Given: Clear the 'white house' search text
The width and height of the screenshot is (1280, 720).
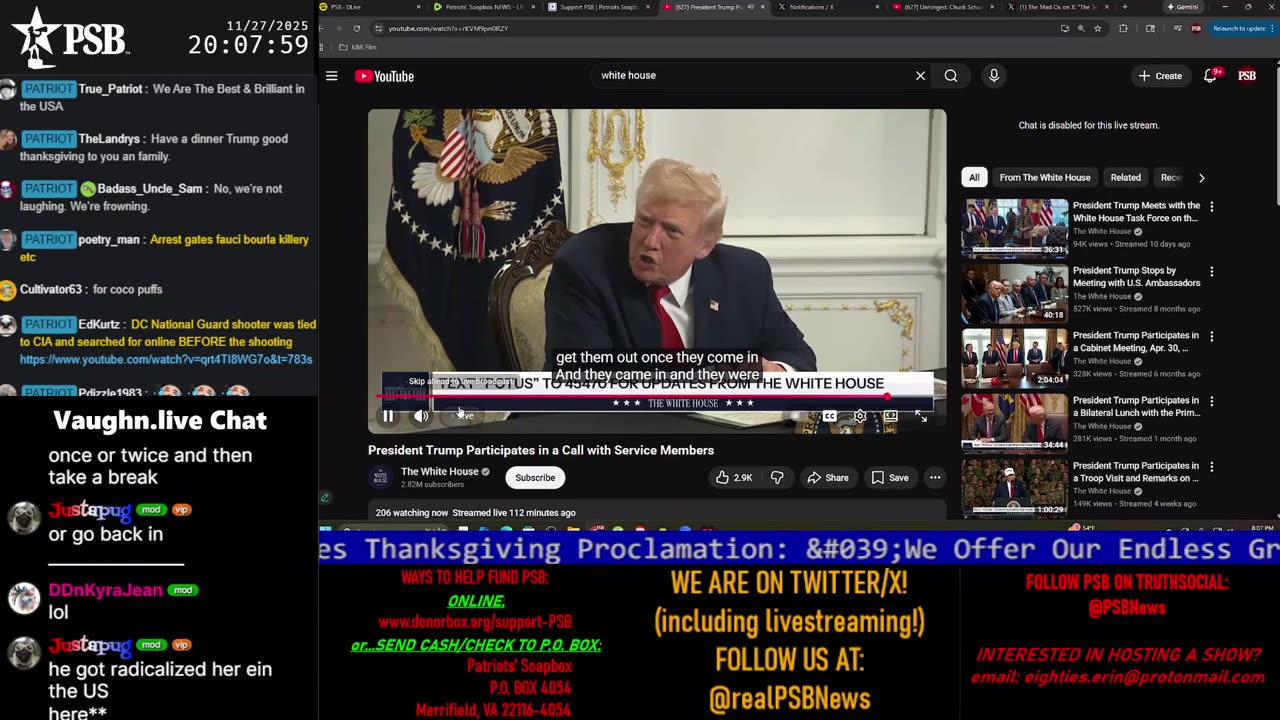Looking at the screenshot, I should click(x=920, y=75).
